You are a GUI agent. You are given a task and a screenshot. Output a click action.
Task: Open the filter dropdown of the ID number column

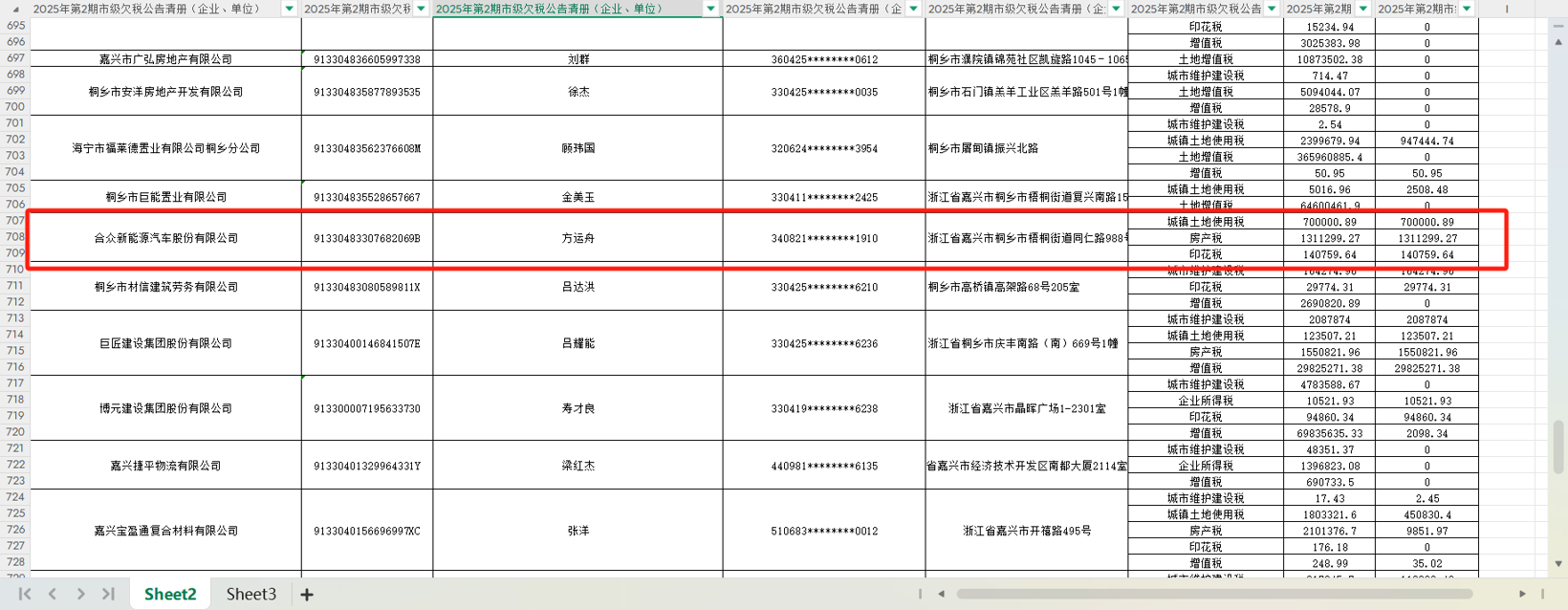coord(913,9)
